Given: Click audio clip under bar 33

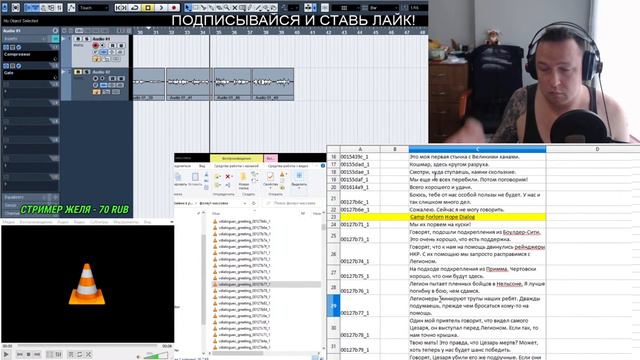Looking at the screenshot, I should (x=187, y=84).
